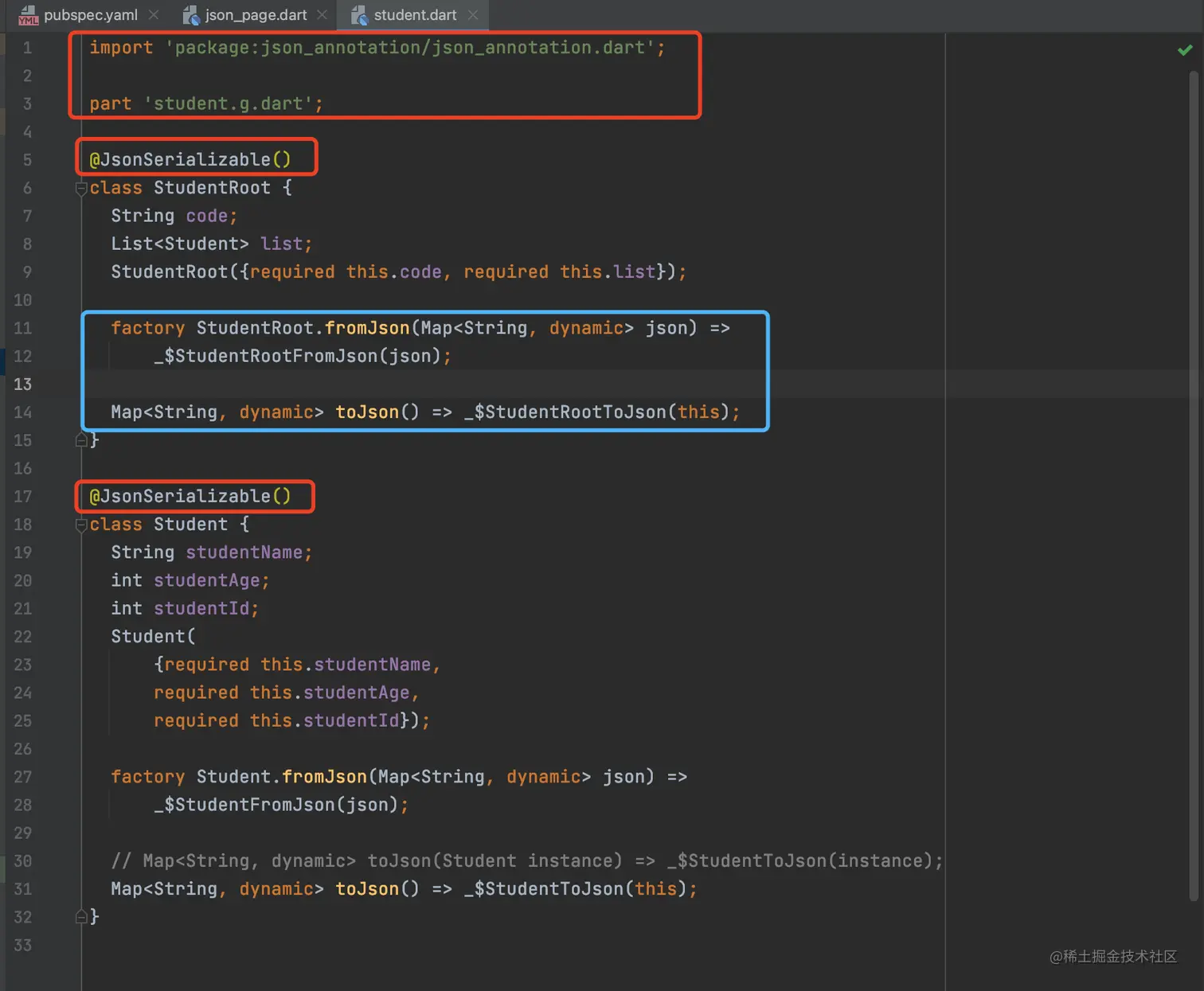This screenshot has width=1204, height=991.
Task: Click the fold end marker at line 15
Action: coord(80,440)
